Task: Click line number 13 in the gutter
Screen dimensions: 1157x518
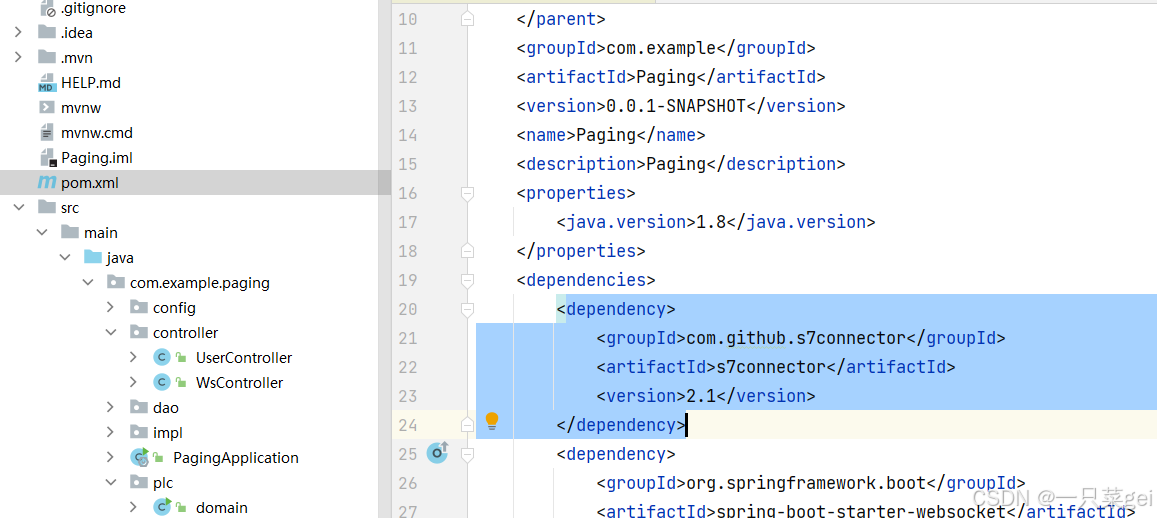Action: click(407, 106)
